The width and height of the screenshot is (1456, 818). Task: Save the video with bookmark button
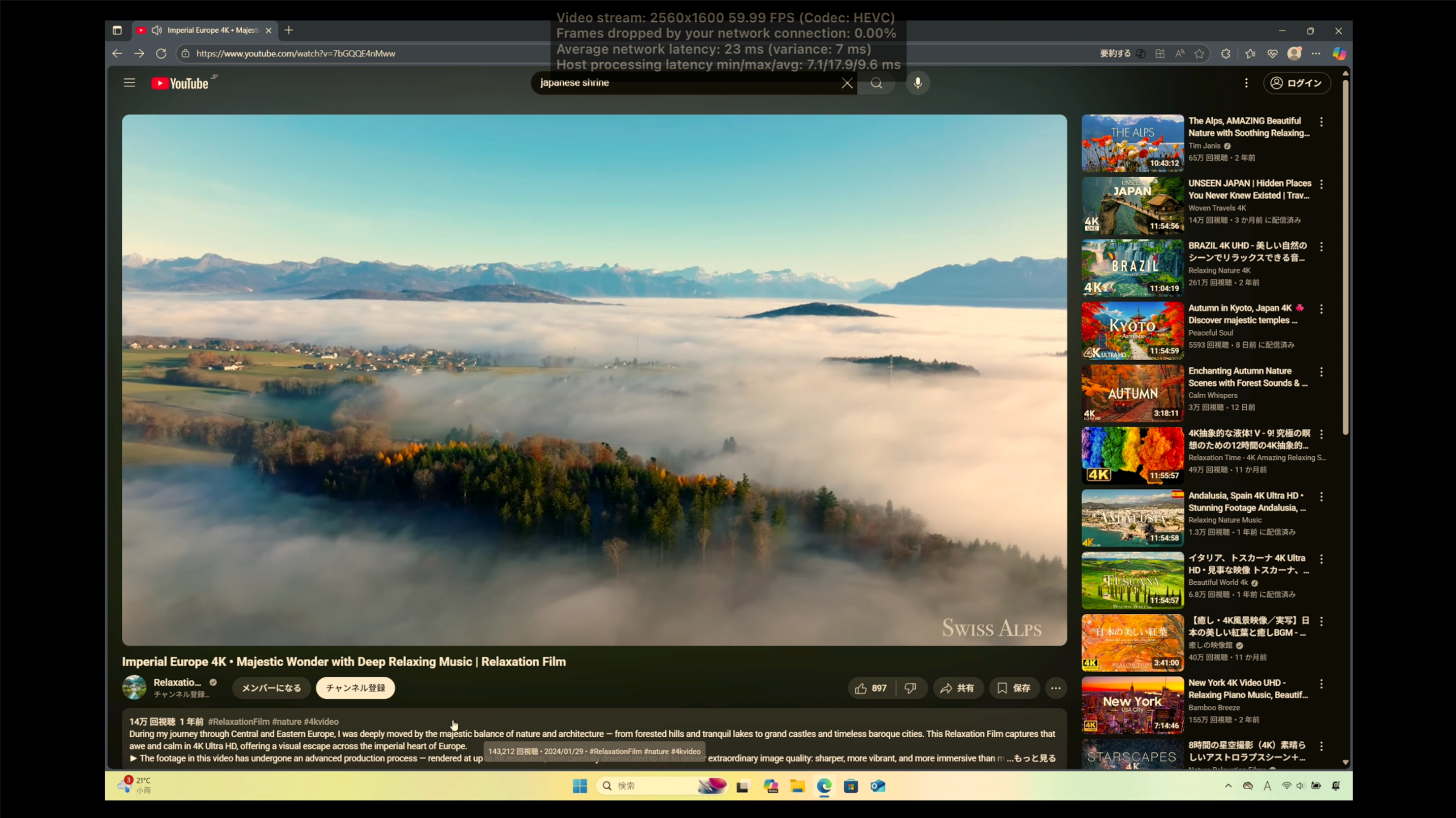[1014, 688]
